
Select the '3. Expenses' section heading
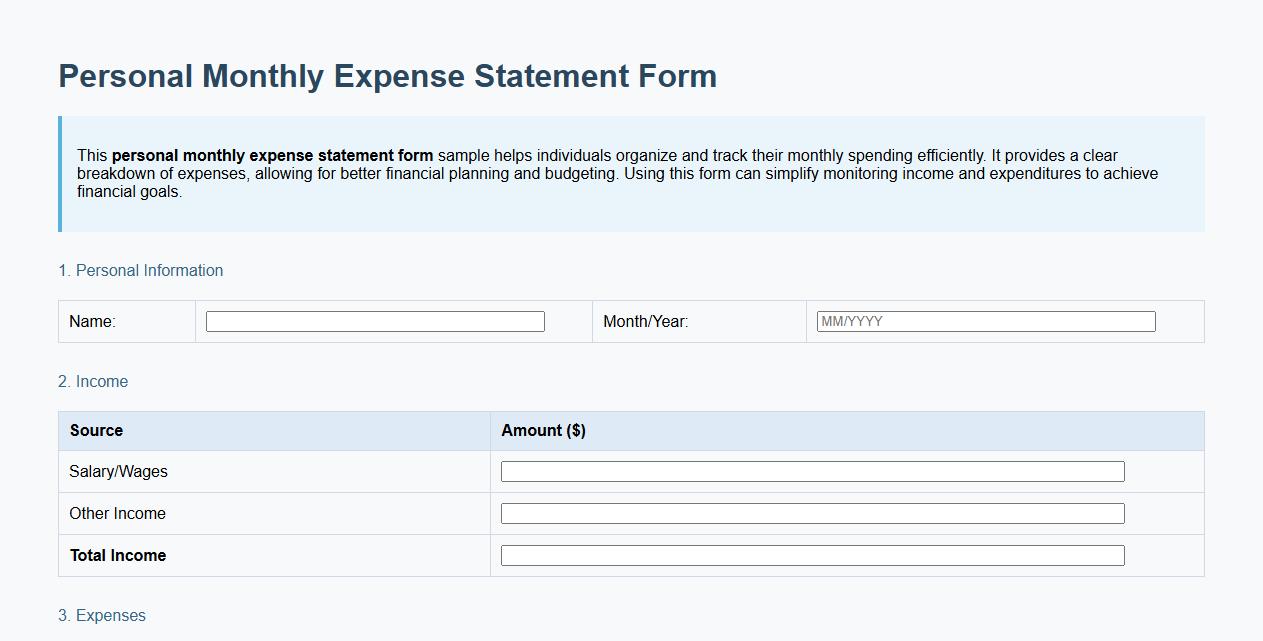coord(102,616)
